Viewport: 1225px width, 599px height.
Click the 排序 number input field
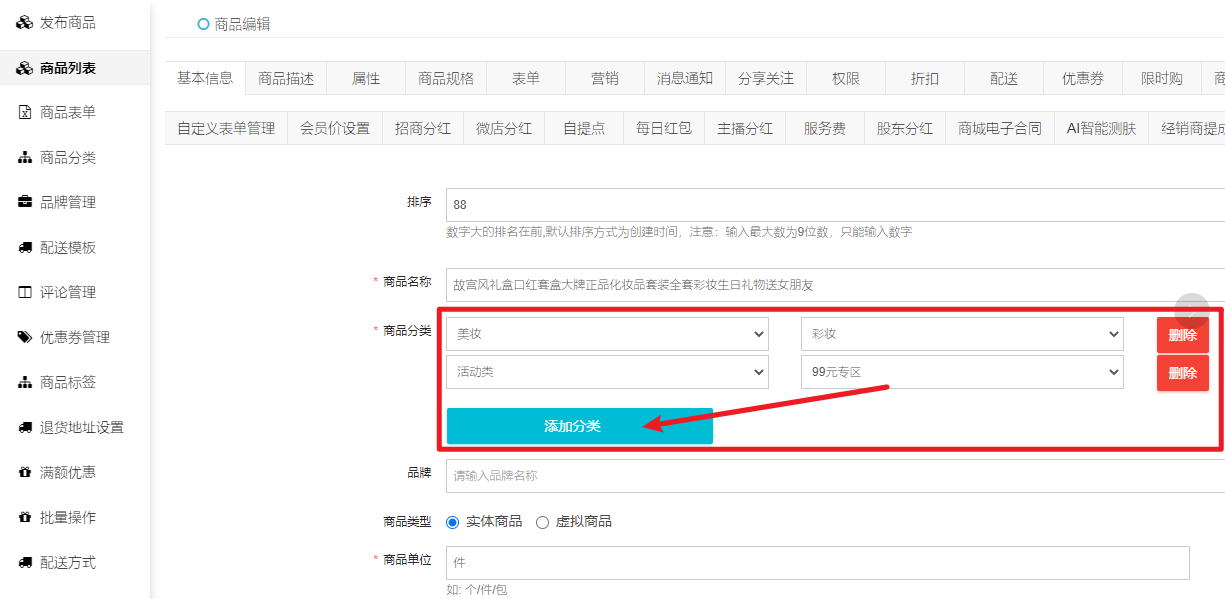click(x=835, y=205)
